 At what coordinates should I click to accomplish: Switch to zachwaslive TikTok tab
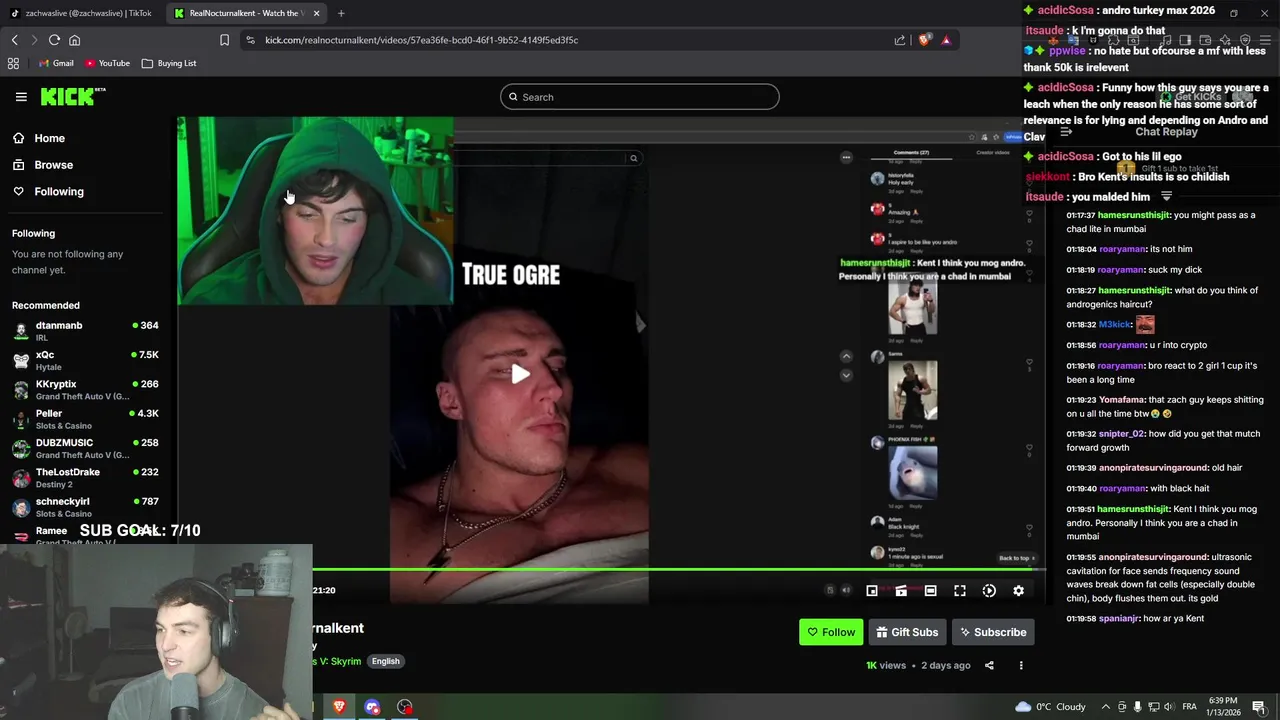(81, 13)
